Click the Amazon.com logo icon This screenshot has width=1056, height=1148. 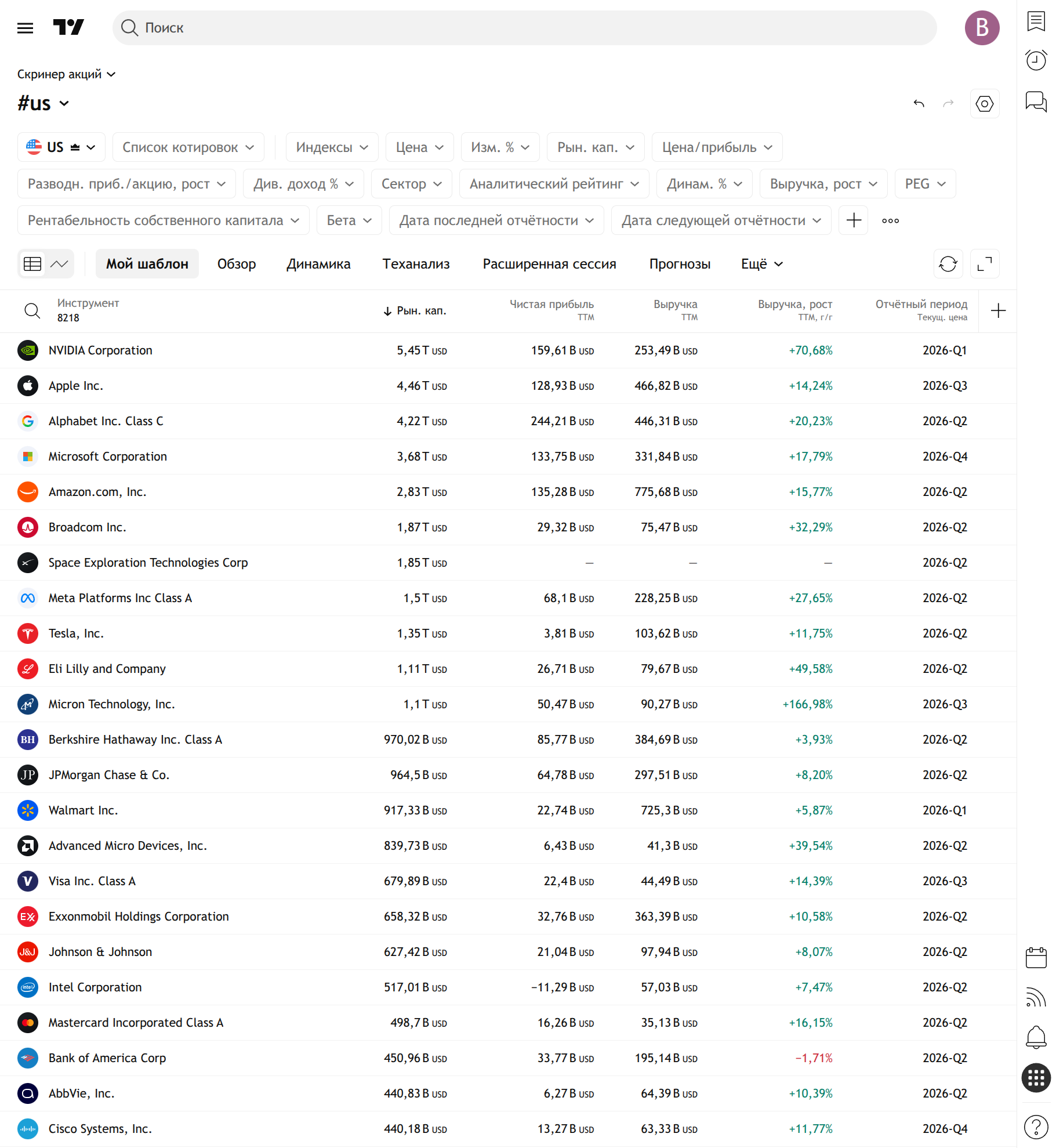tap(28, 492)
